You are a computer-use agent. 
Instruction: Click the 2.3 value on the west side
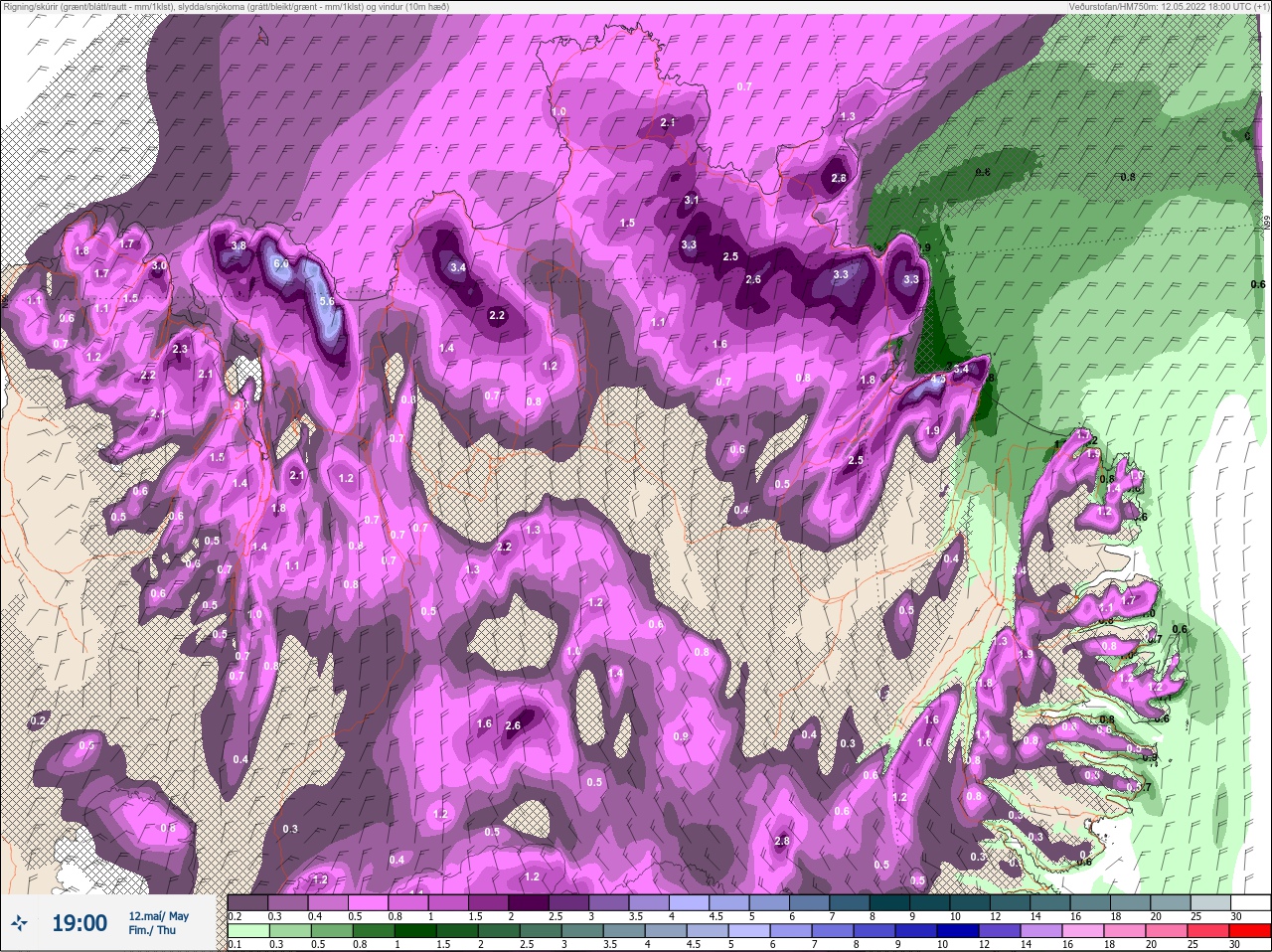[180, 349]
